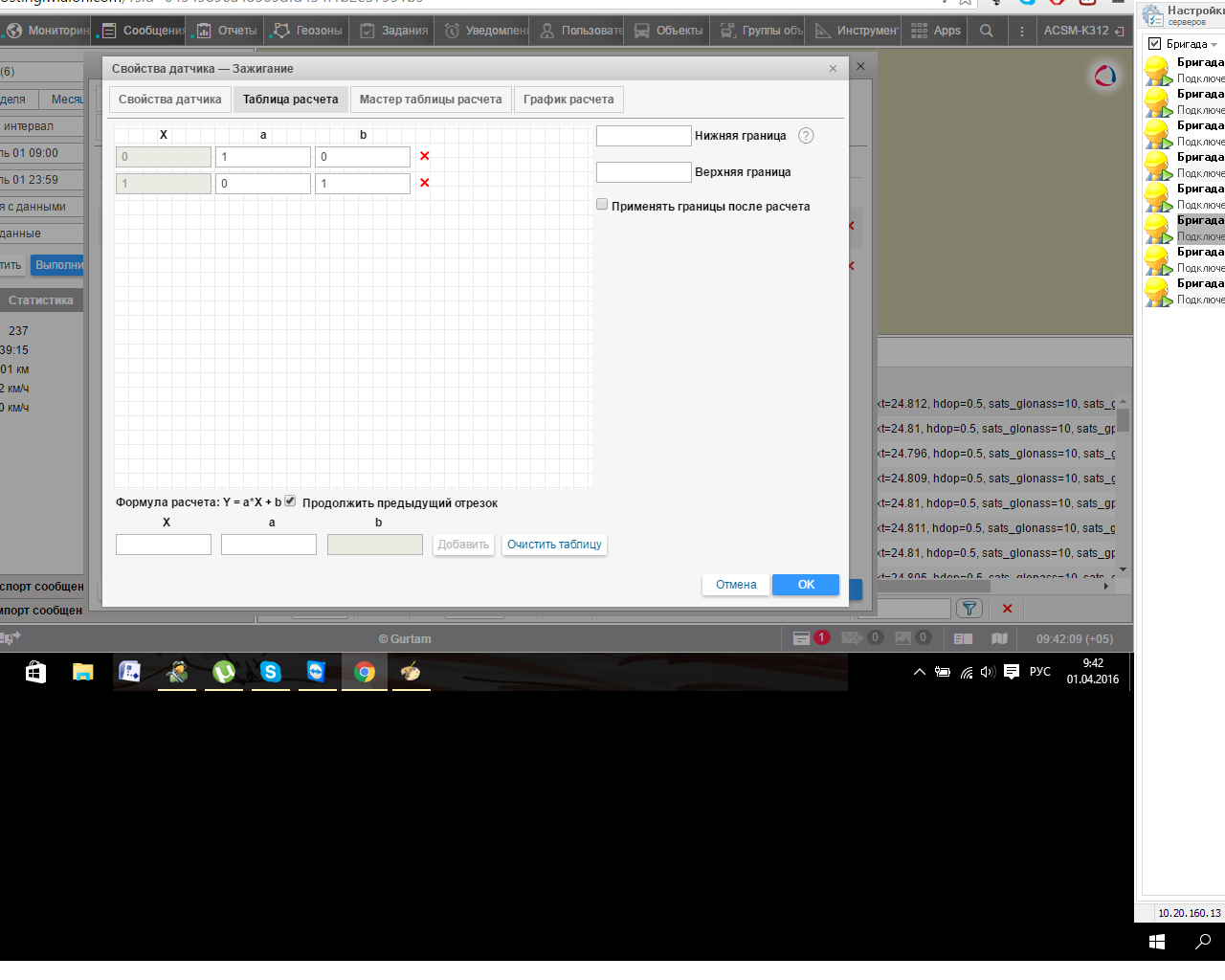This screenshot has width=1225, height=980.
Task: Click the help icon next to Нижняя граница
Action: [x=806, y=136]
